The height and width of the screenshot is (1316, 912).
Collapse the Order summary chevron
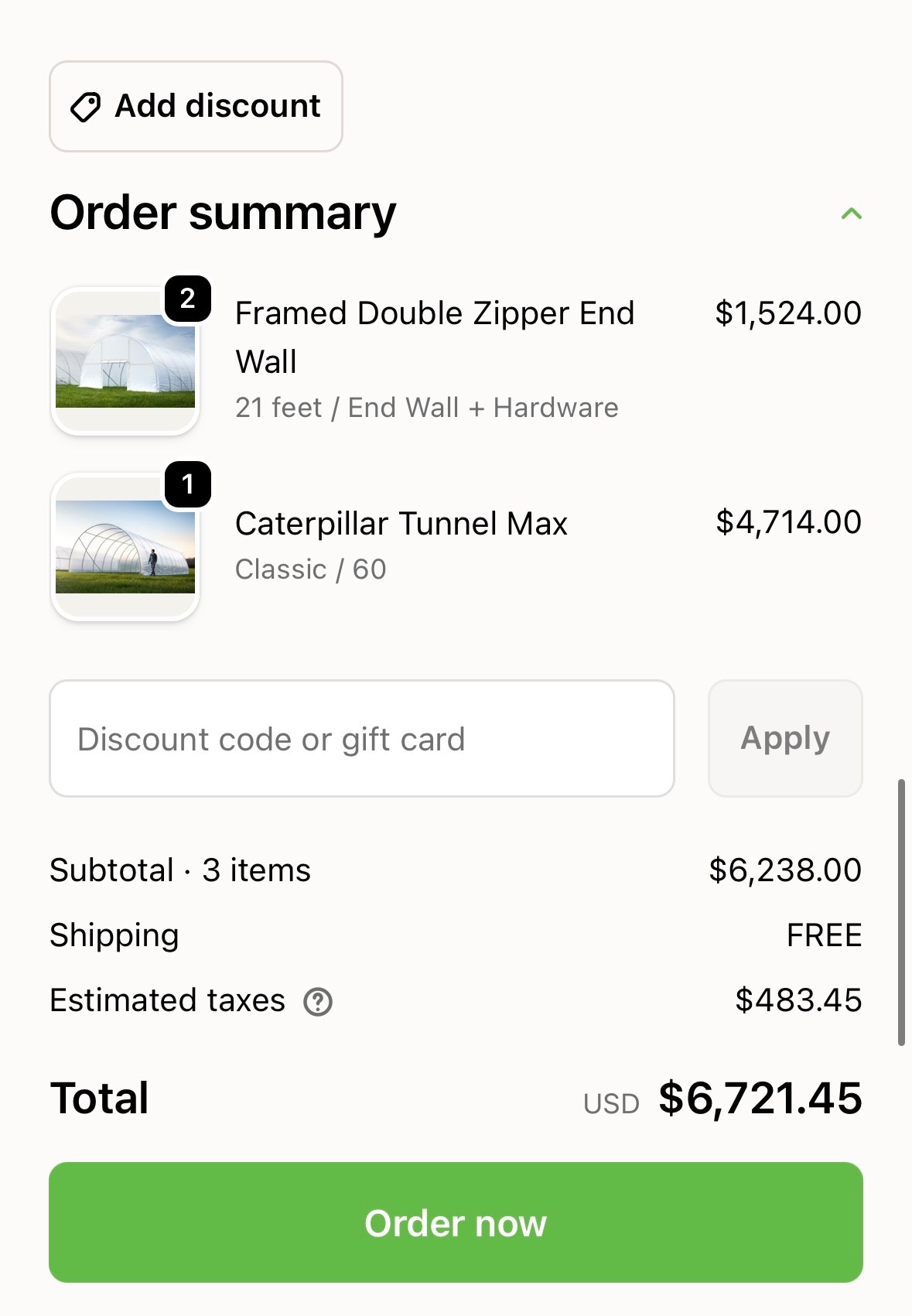(851, 214)
